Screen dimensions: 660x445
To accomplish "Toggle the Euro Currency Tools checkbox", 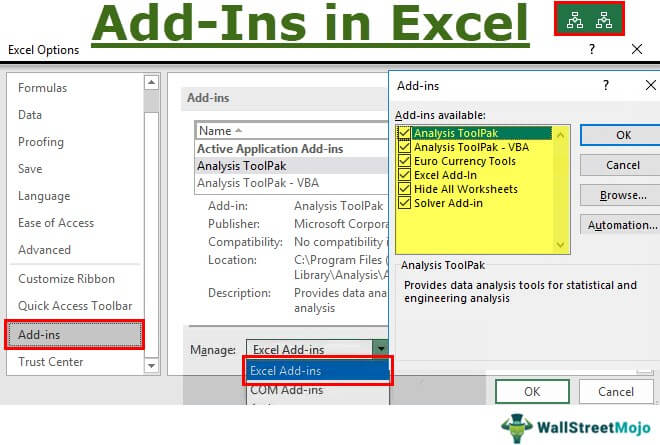I will [404, 161].
